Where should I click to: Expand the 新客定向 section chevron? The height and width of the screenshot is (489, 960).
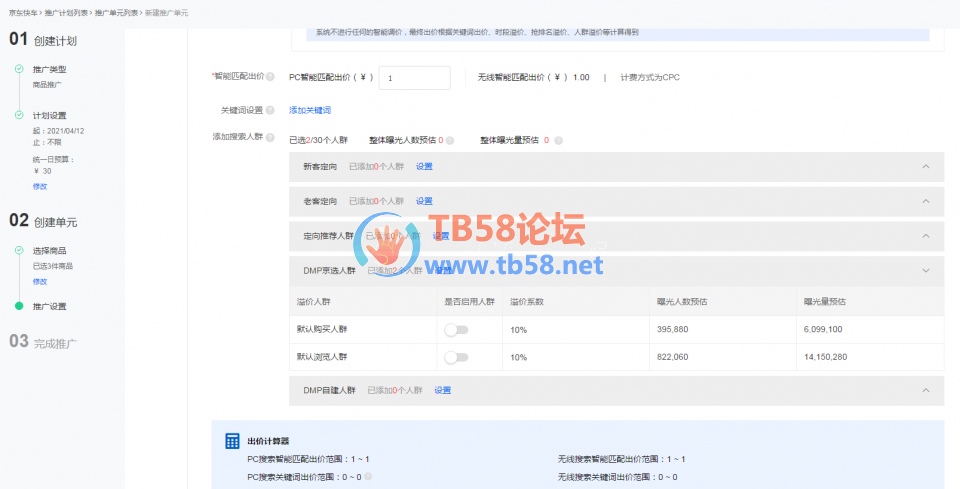(925, 166)
